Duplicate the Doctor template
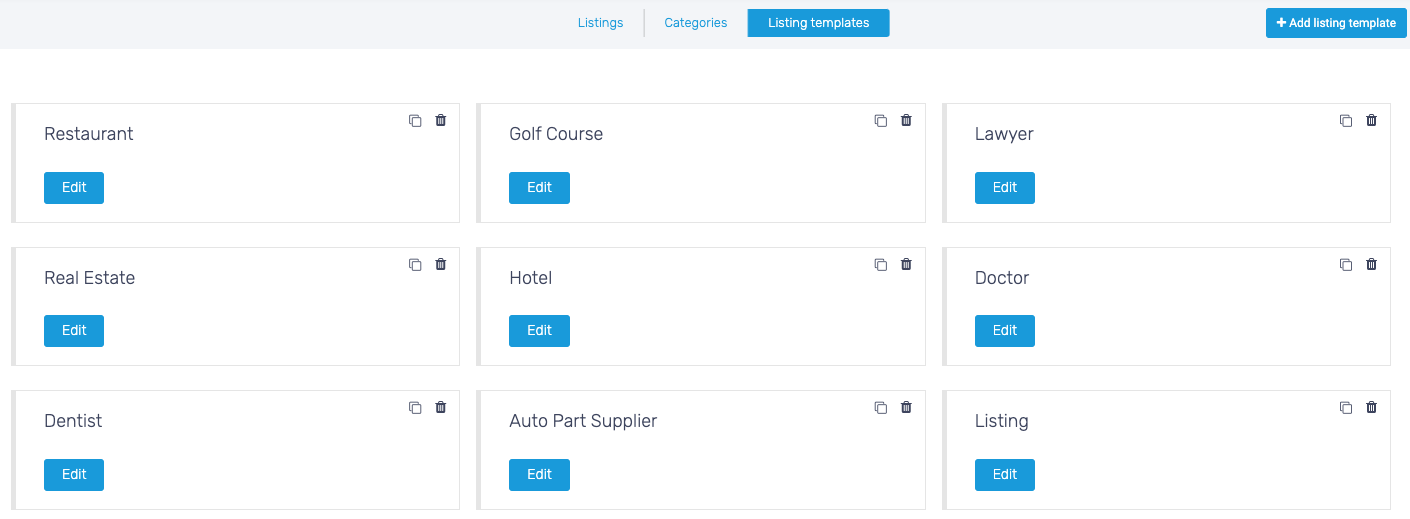This screenshot has width=1410, height=519. (1345, 265)
